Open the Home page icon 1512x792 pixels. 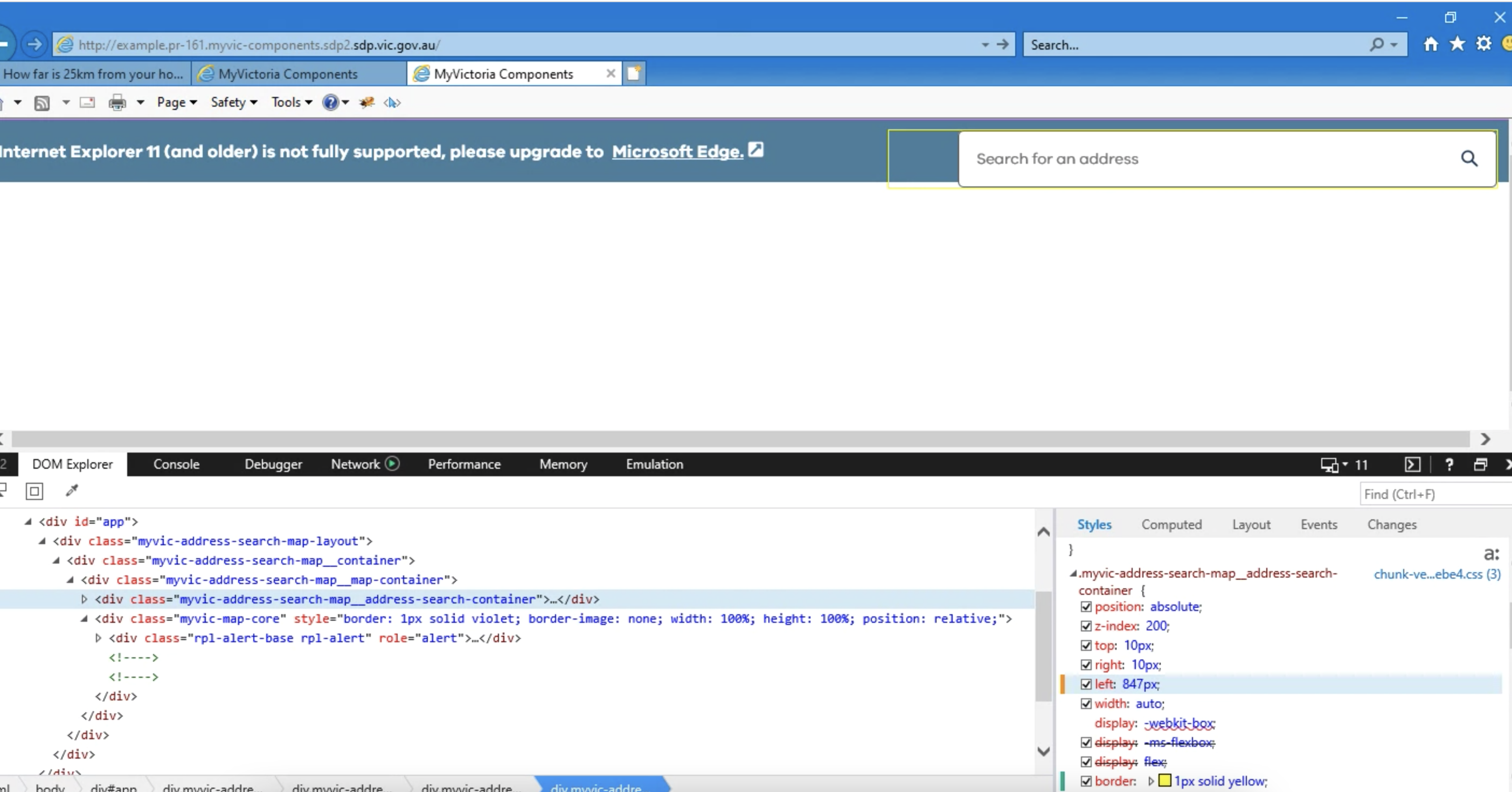point(1431,45)
